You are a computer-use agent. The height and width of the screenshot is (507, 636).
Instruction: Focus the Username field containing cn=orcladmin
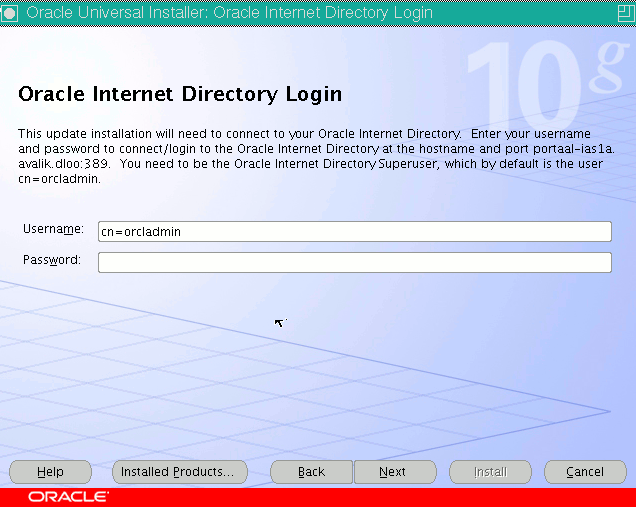pyautogui.click(x=355, y=232)
